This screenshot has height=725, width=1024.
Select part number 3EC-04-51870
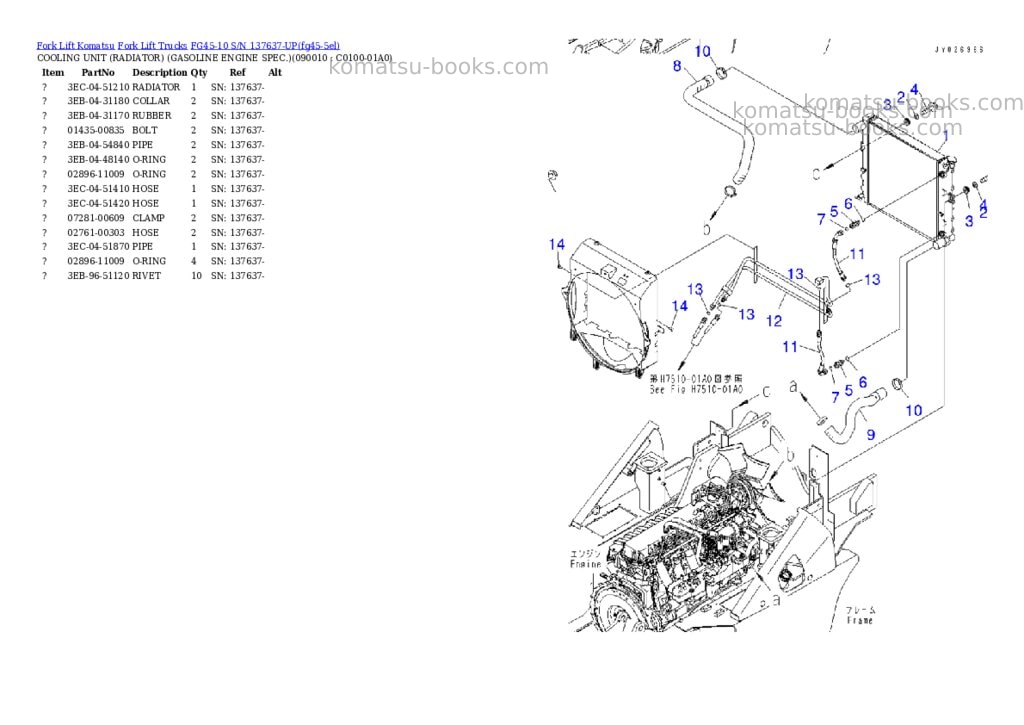point(98,246)
